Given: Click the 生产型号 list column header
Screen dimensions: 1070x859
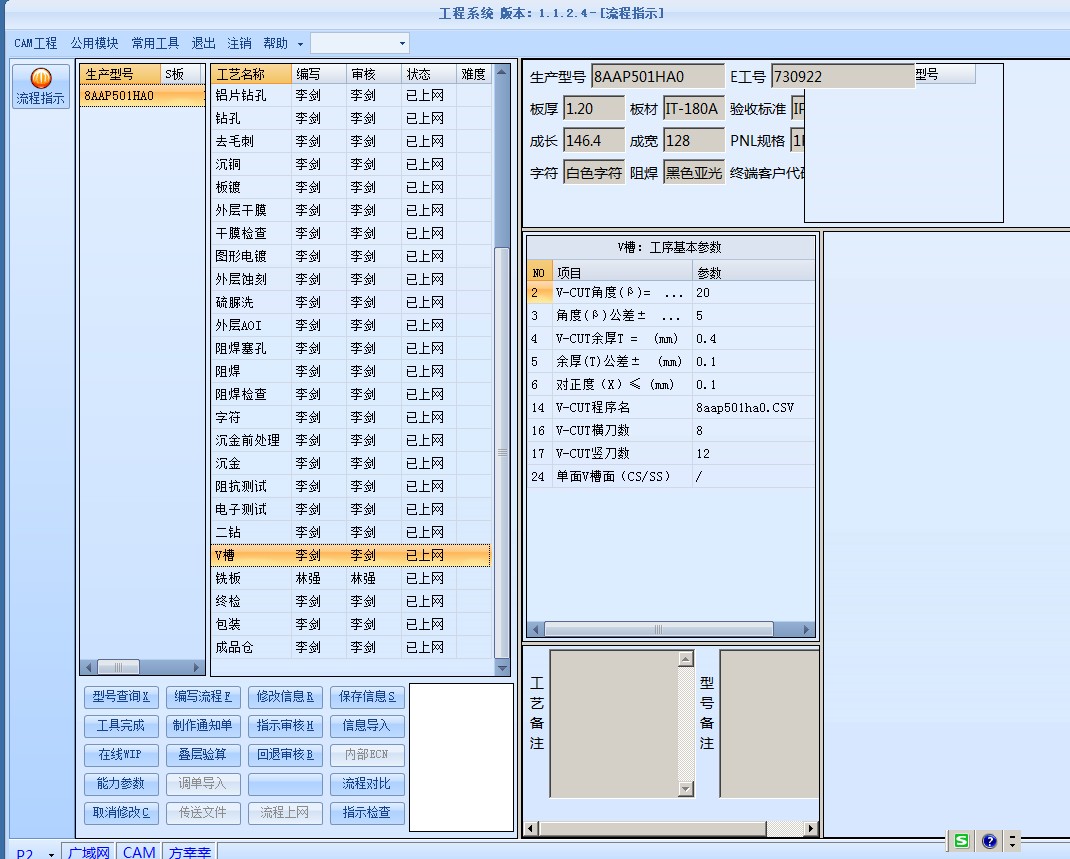Looking at the screenshot, I should coord(120,74).
